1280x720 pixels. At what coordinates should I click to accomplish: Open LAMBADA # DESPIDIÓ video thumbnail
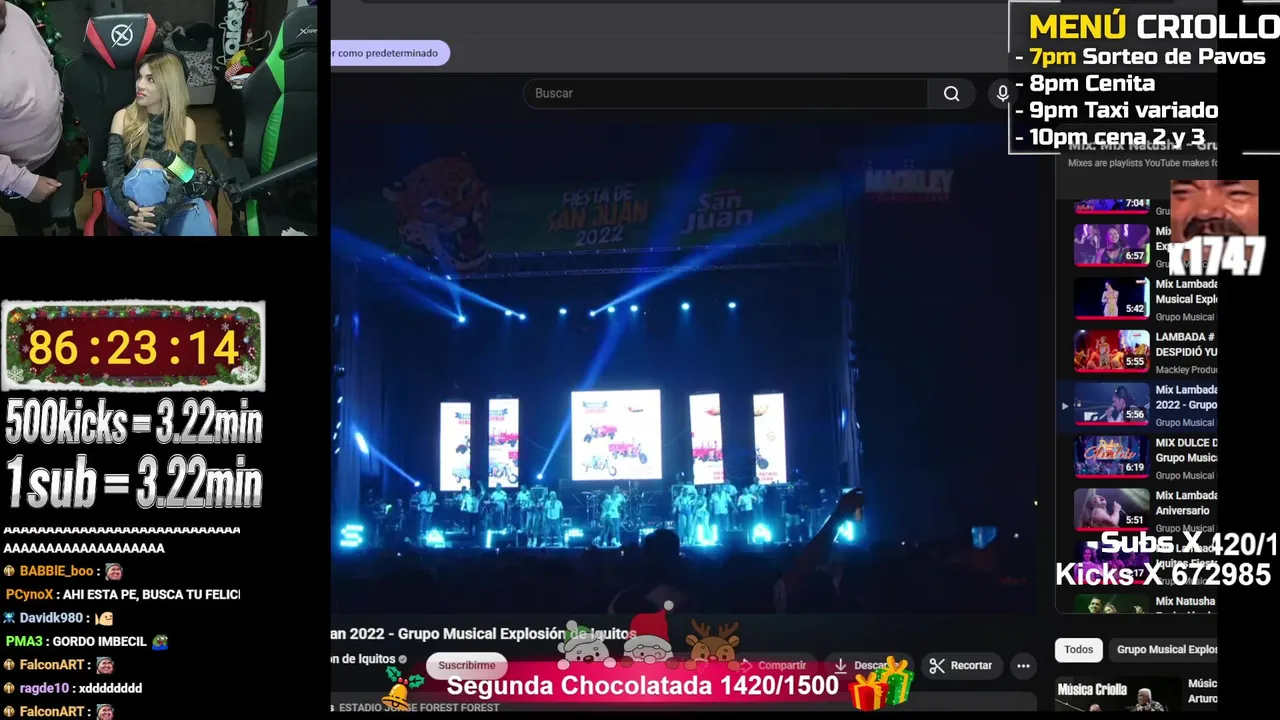(x=1111, y=350)
